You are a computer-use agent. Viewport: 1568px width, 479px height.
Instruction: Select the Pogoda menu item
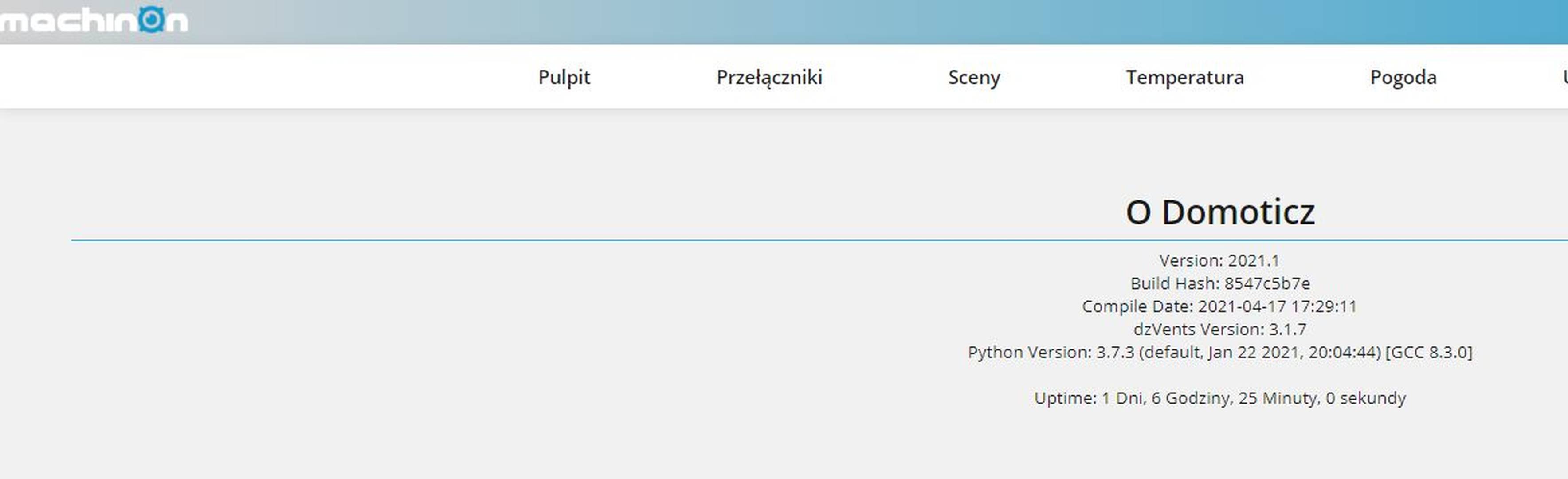[1403, 77]
